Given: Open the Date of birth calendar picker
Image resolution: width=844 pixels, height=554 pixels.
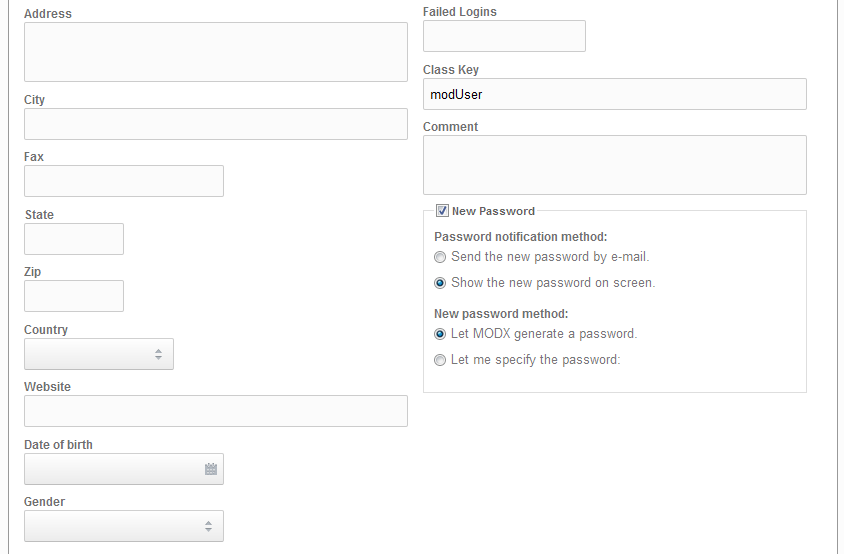Looking at the screenshot, I should pyautogui.click(x=211, y=469).
